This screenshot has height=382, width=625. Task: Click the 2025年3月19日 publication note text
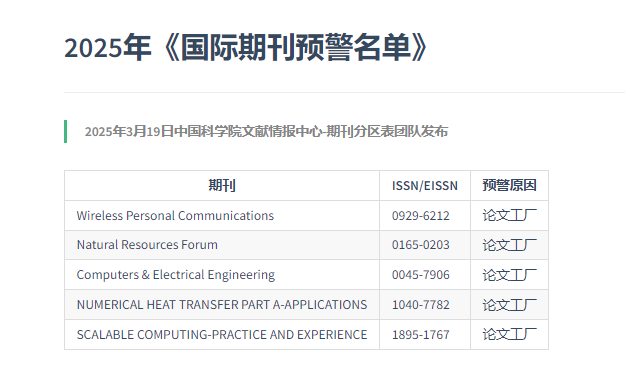click(266, 131)
